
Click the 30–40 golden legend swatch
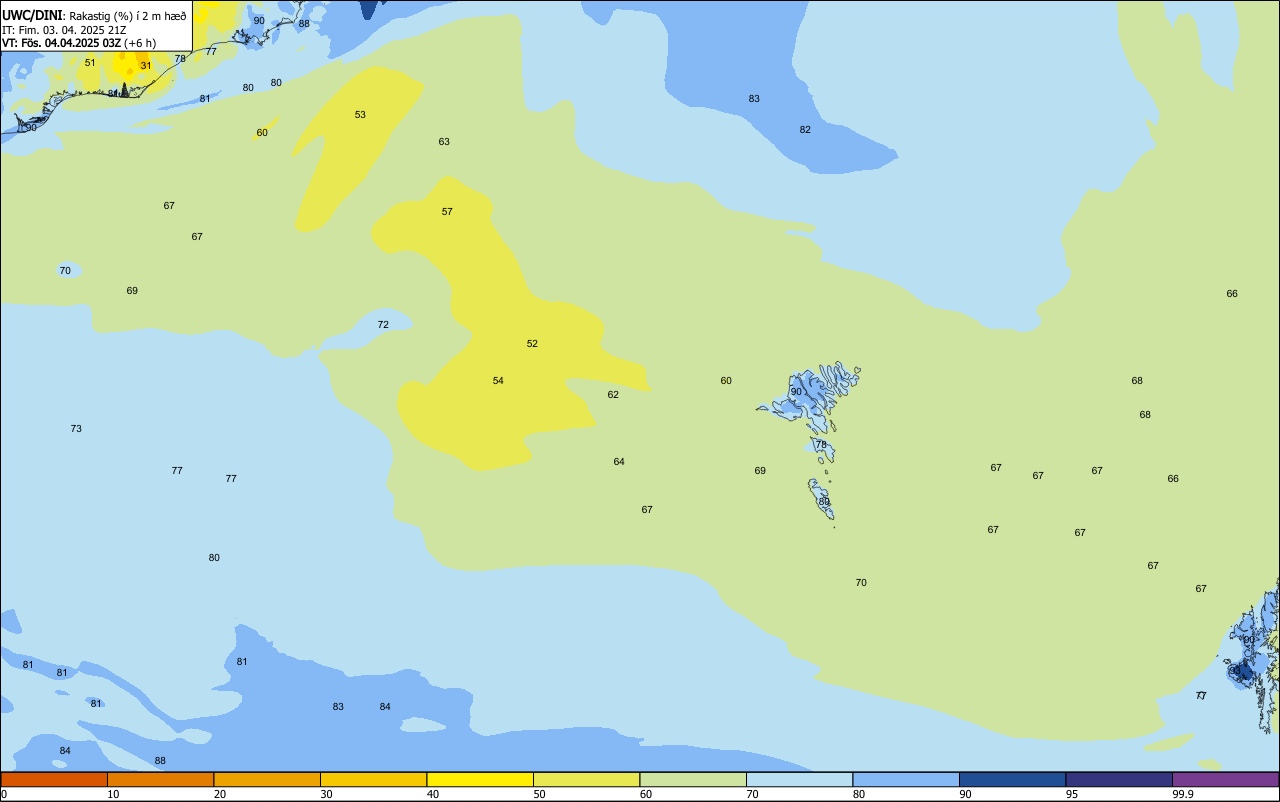[x=373, y=779]
